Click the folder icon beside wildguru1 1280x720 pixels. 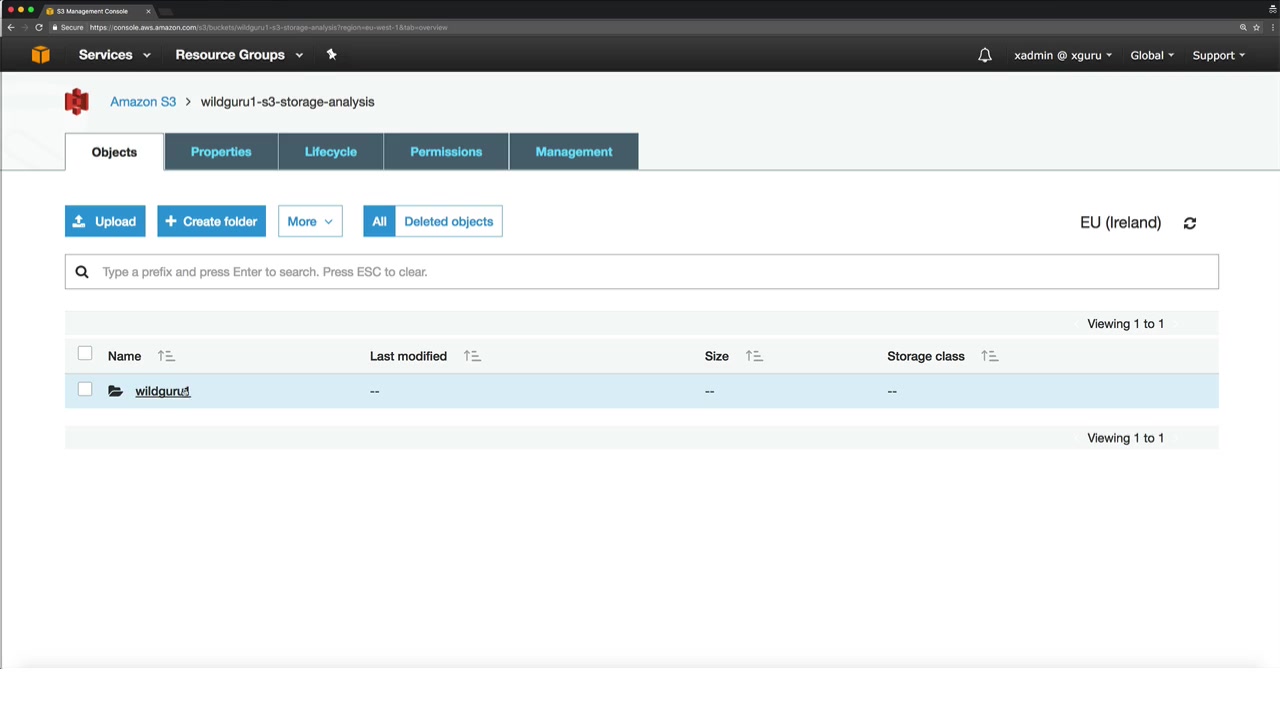coord(115,391)
